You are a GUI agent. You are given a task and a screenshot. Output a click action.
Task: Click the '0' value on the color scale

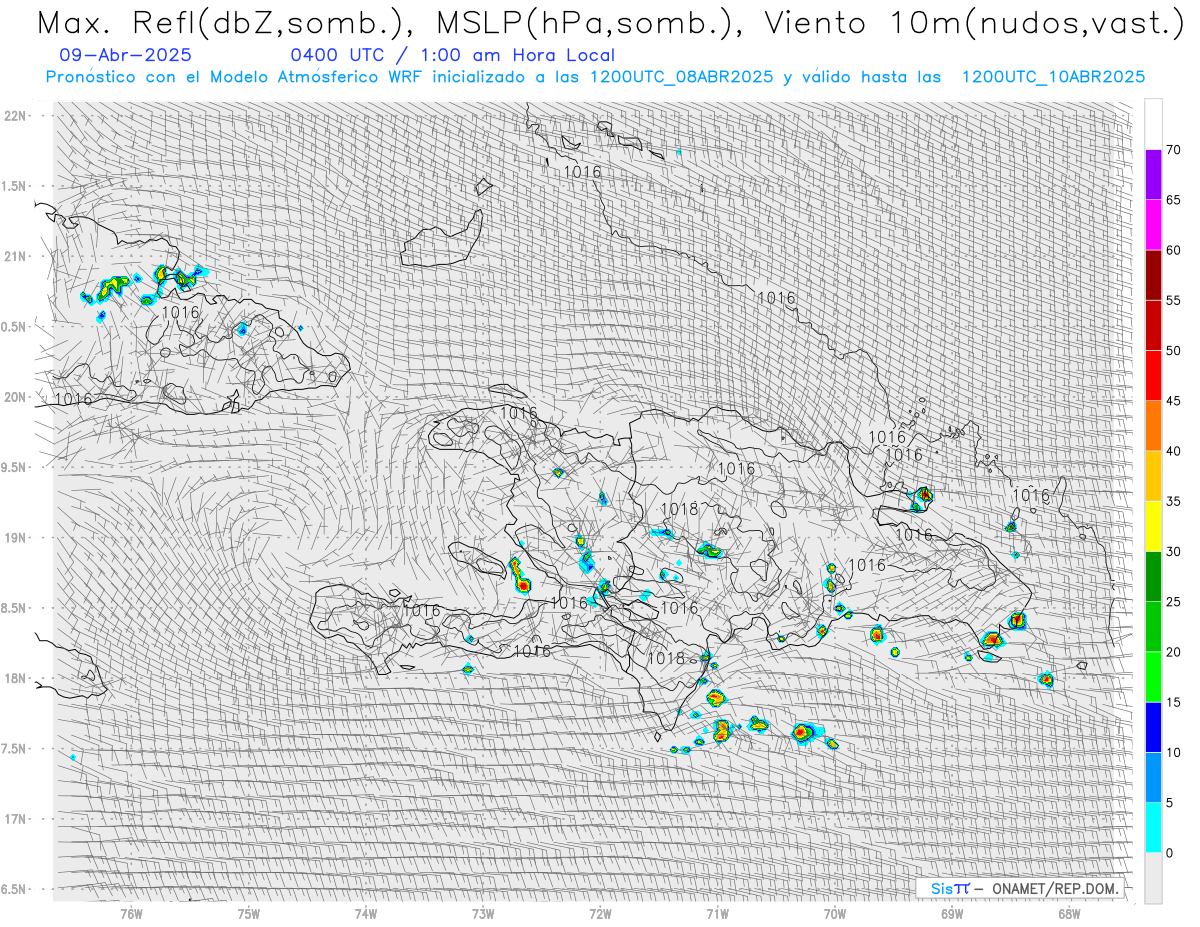(x=1169, y=852)
